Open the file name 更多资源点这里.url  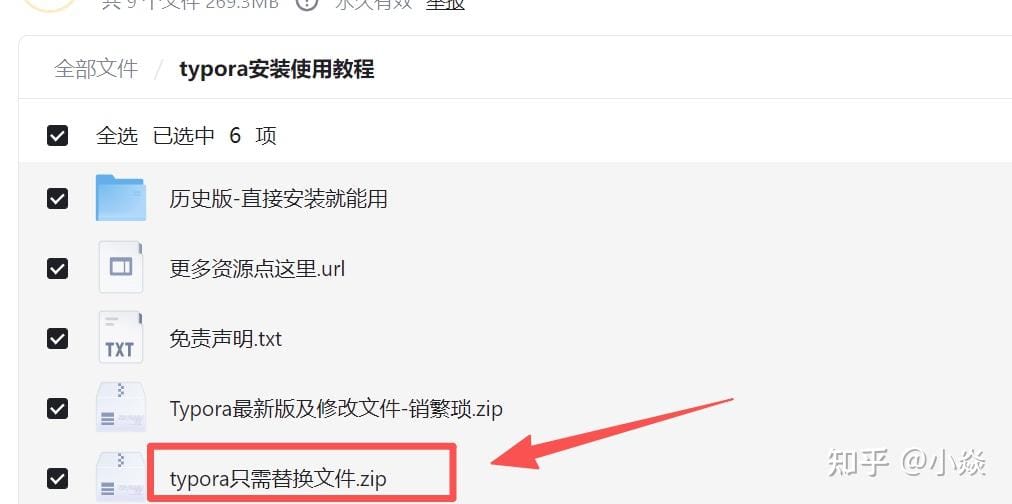tap(258, 268)
